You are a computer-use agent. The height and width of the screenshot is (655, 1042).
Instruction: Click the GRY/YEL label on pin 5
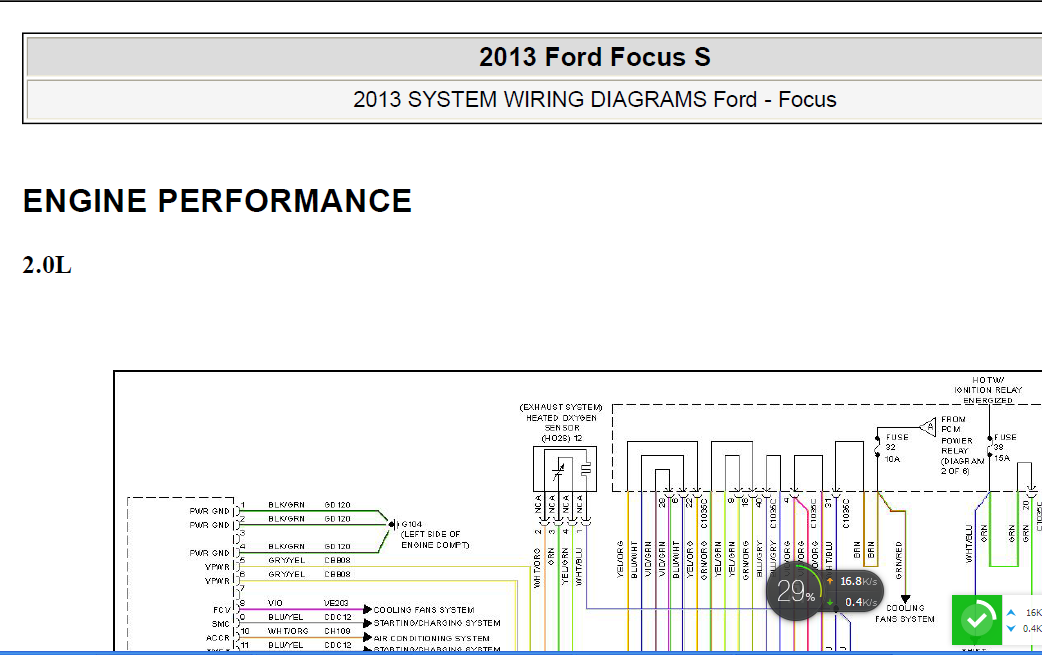coord(286,561)
